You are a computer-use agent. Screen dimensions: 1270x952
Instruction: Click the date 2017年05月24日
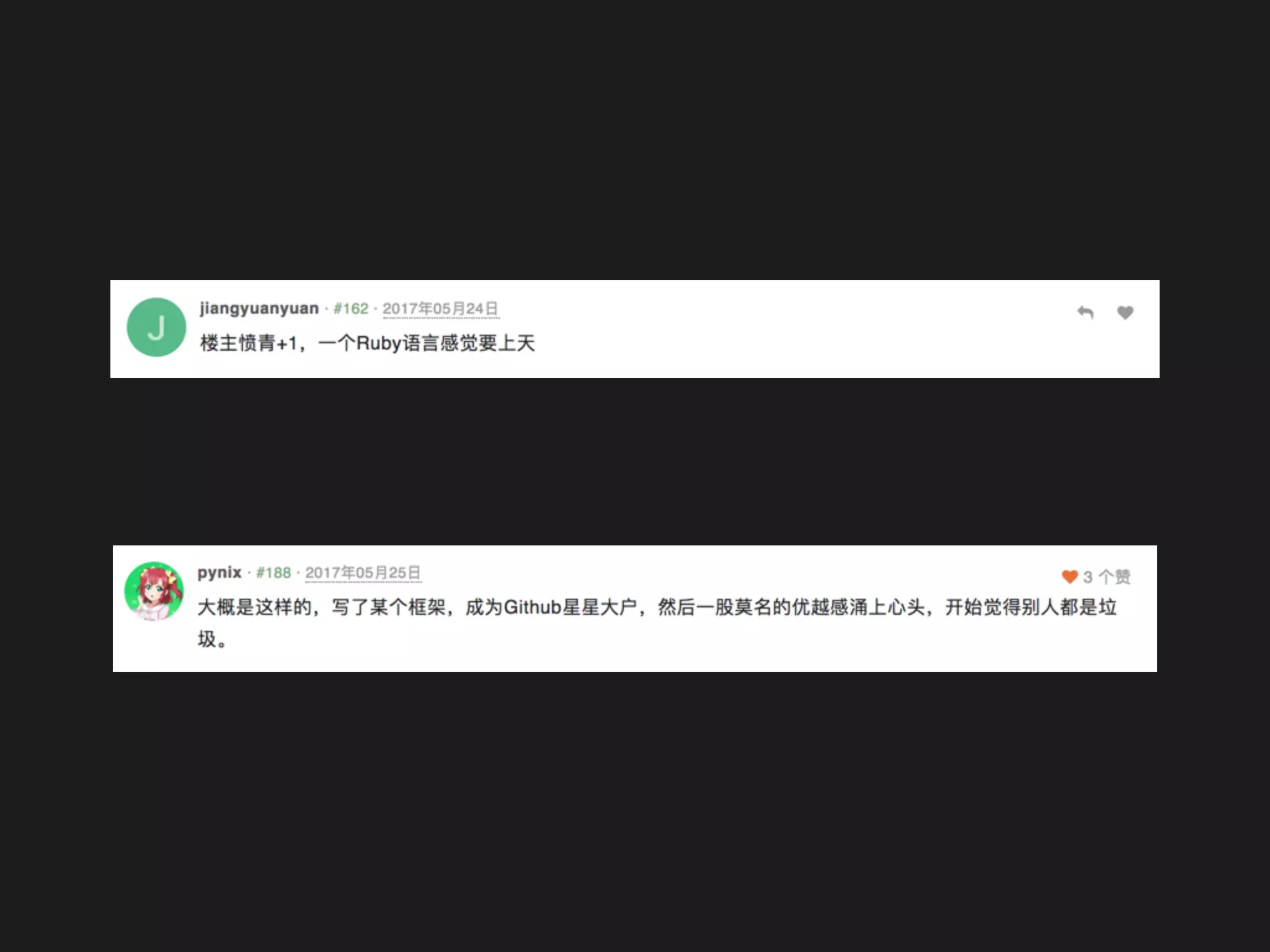pos(440,308)
